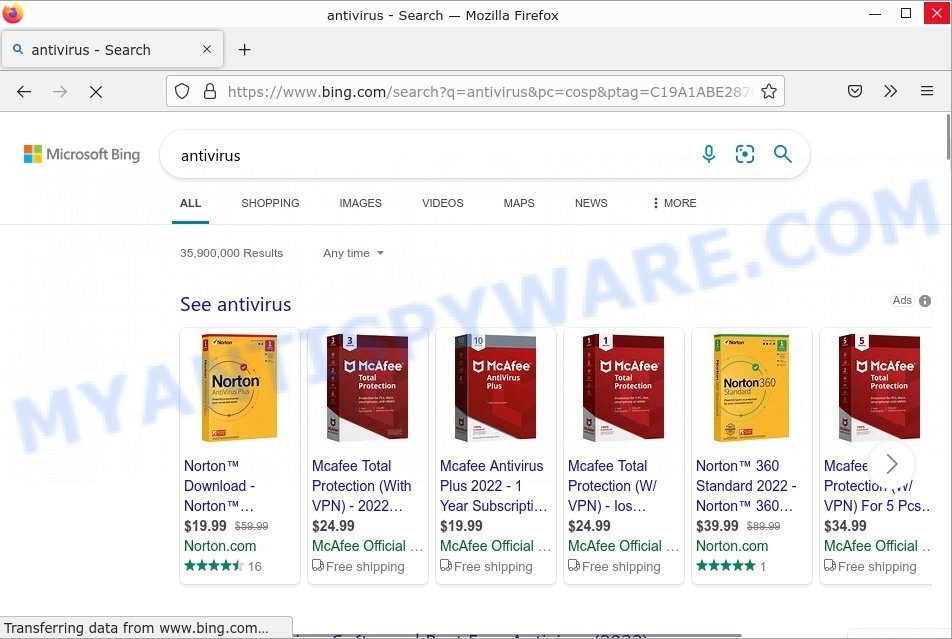Open the Norton Download product link
This screenshot has width=952, height=639.
coord(220,486)
